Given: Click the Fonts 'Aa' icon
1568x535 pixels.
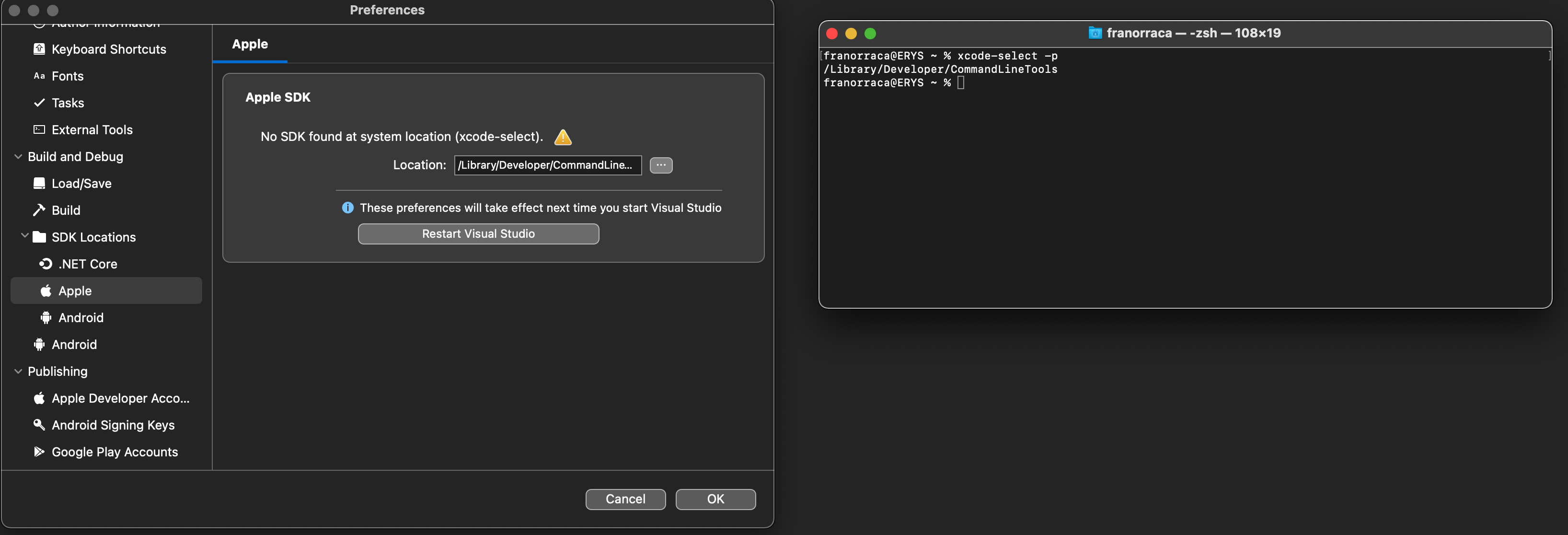Looking at the screenshot, I should [x=39, y=76].
